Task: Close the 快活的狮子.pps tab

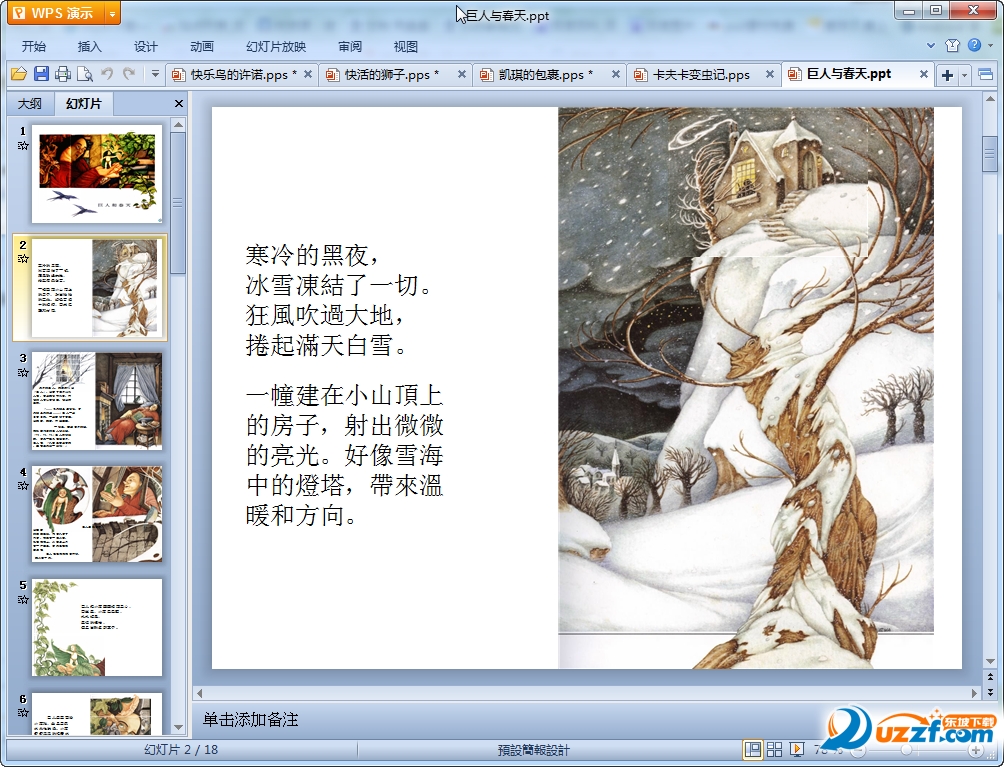Action: [461, 74]
